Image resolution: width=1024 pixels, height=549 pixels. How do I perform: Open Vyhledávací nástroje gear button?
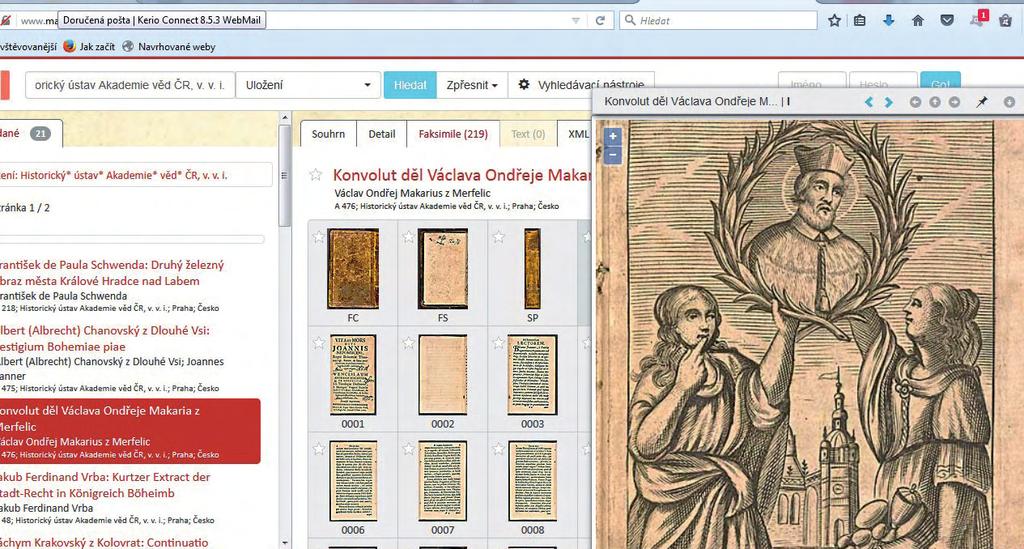pos(581,85)
